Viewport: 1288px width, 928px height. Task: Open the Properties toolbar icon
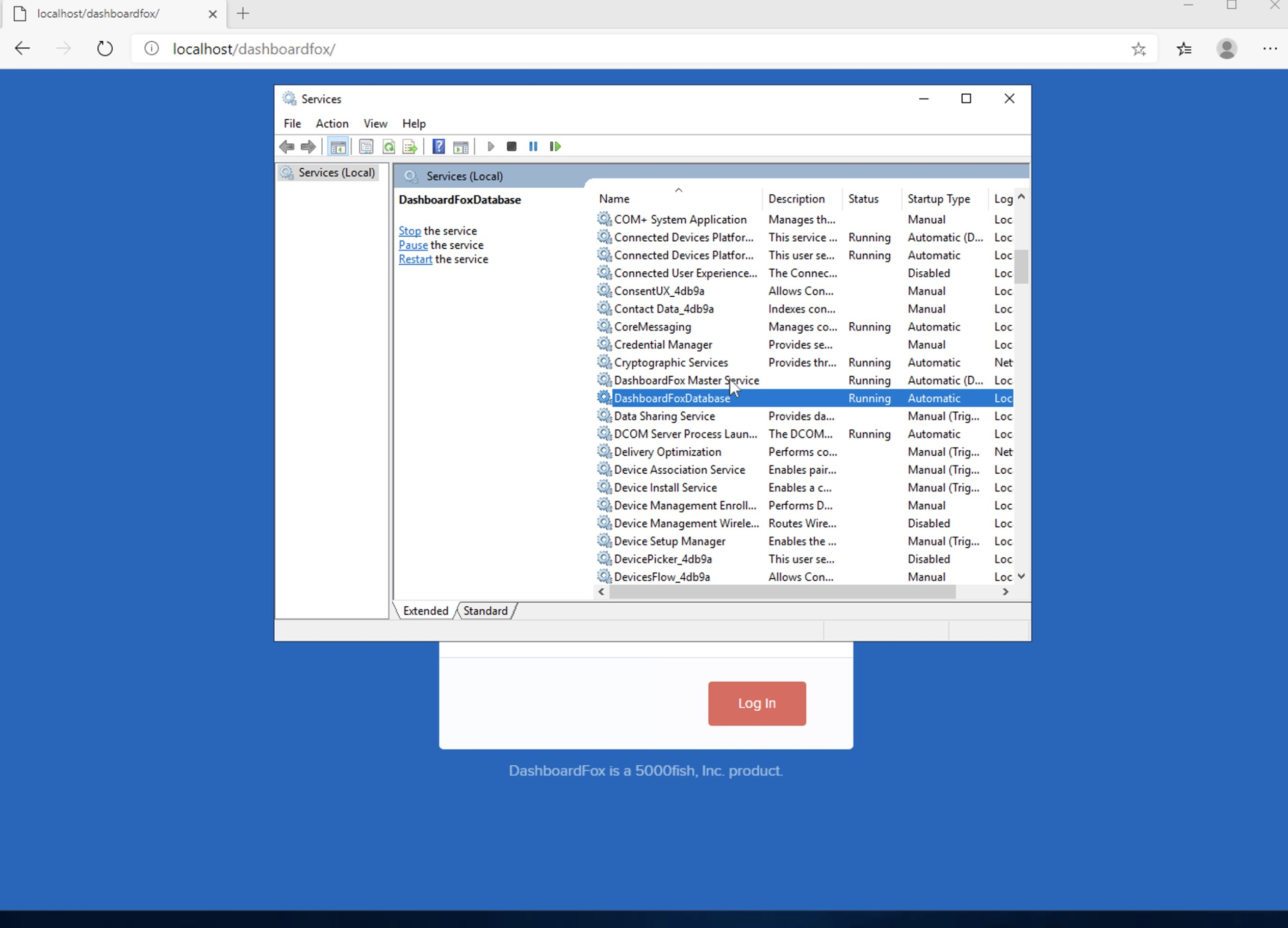click(366, 146)
